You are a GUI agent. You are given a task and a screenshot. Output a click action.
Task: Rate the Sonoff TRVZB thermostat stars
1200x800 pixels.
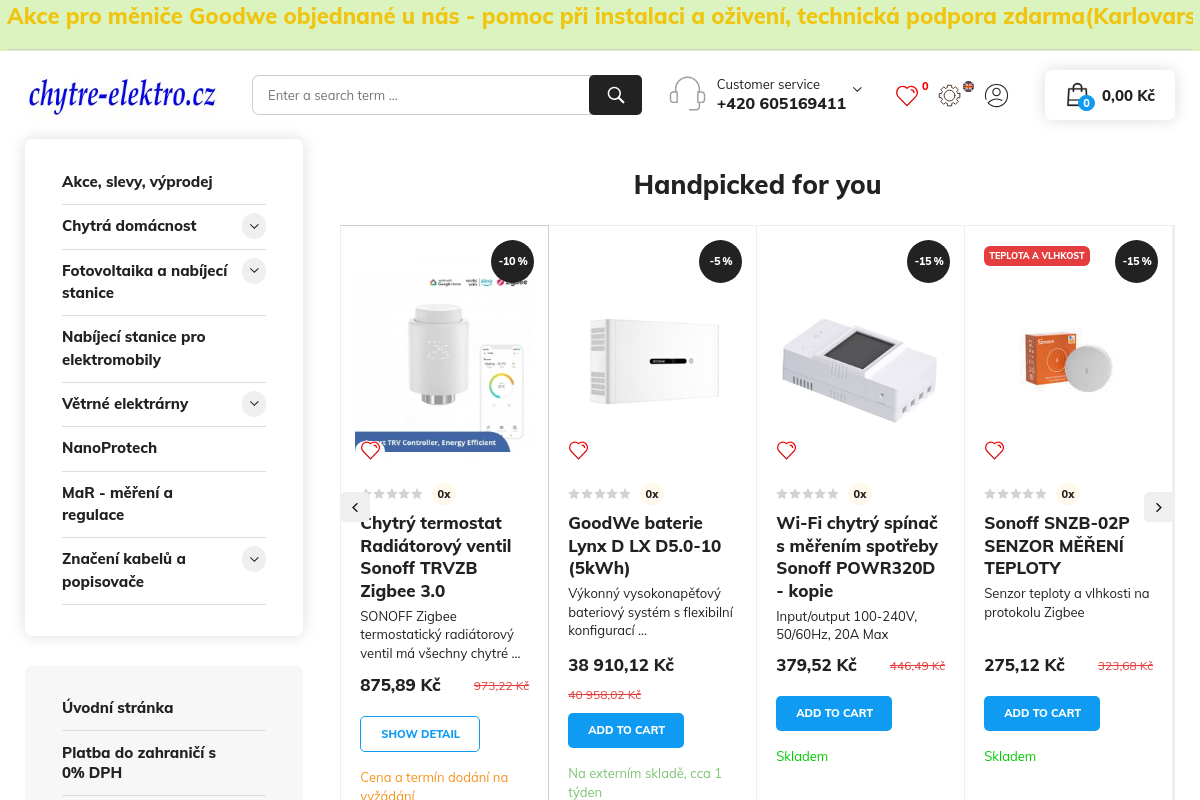[x=394, y=494]
